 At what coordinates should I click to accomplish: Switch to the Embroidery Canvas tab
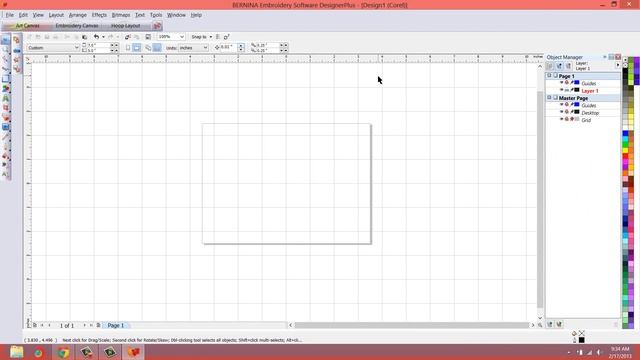(77, 26)
